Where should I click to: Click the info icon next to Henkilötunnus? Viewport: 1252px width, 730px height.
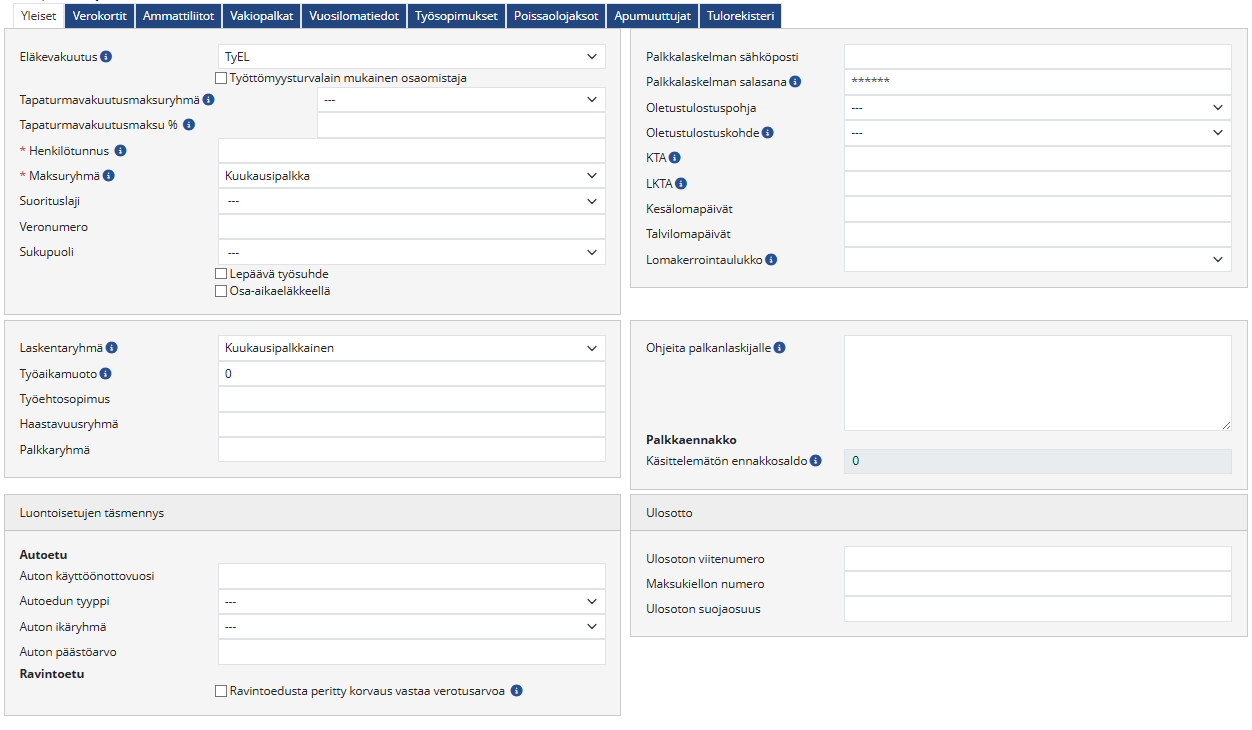pyautogui.click(x=120, y=151)
